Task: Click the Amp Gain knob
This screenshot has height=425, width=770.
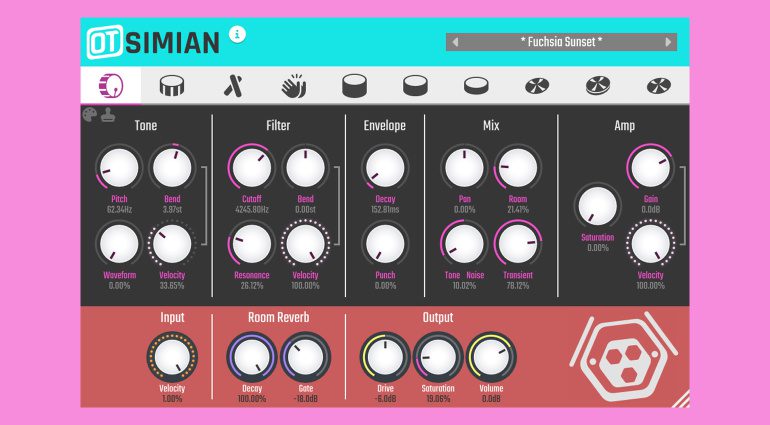Action: 650,167
